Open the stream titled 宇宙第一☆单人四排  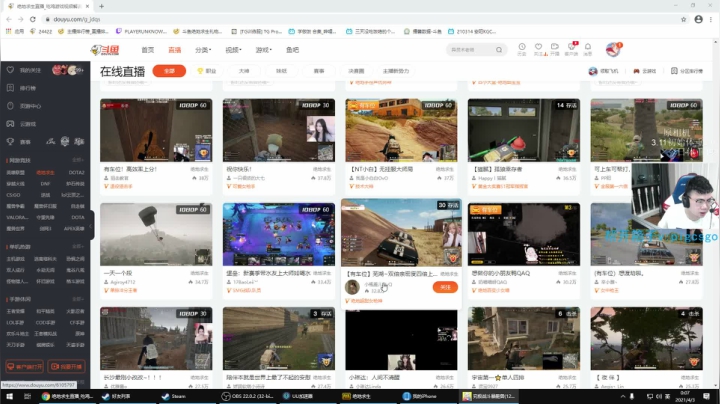[524, 338]
